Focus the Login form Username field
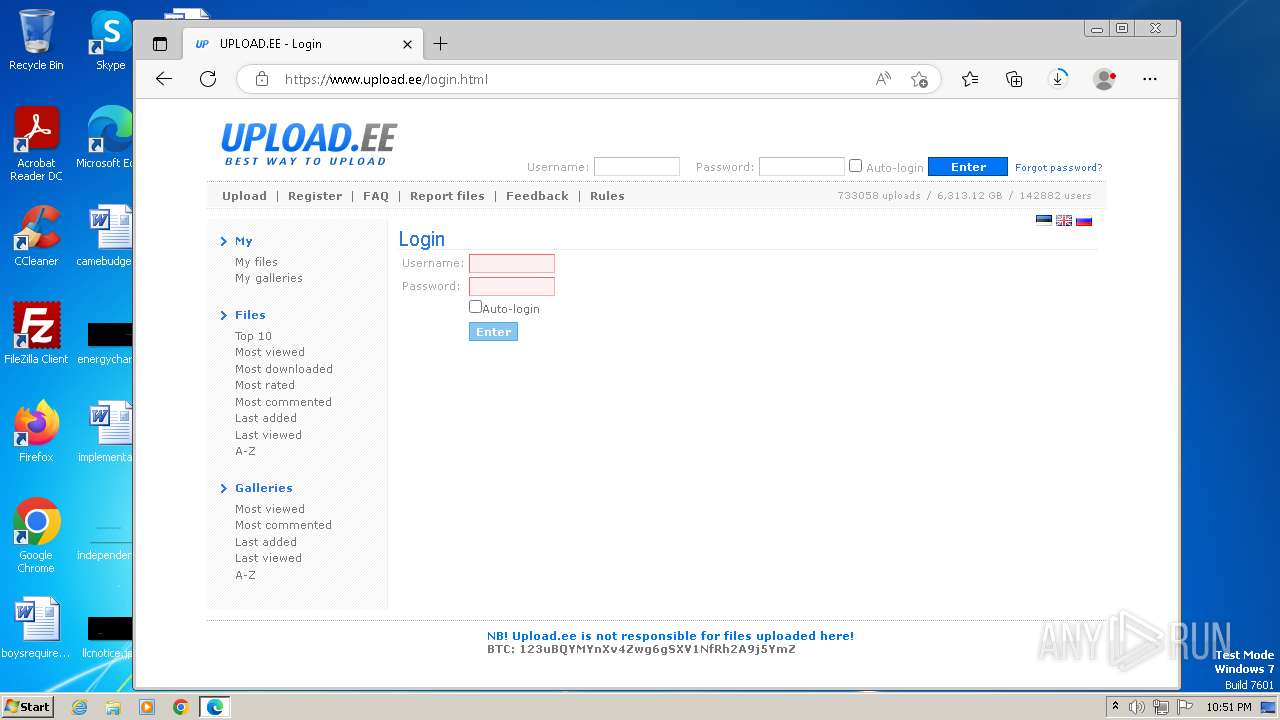 512,263
